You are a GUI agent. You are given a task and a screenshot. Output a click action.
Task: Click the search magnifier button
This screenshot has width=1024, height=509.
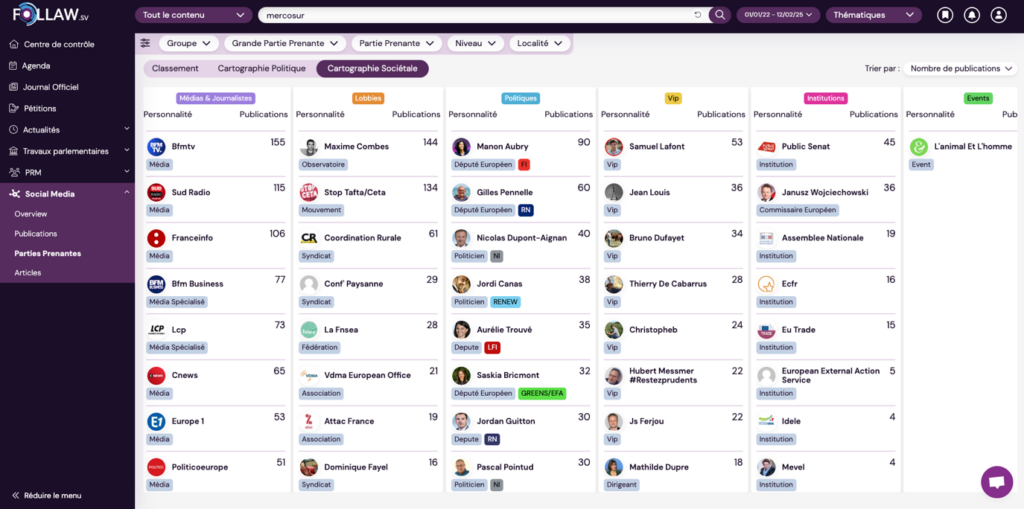pos(719,15)
